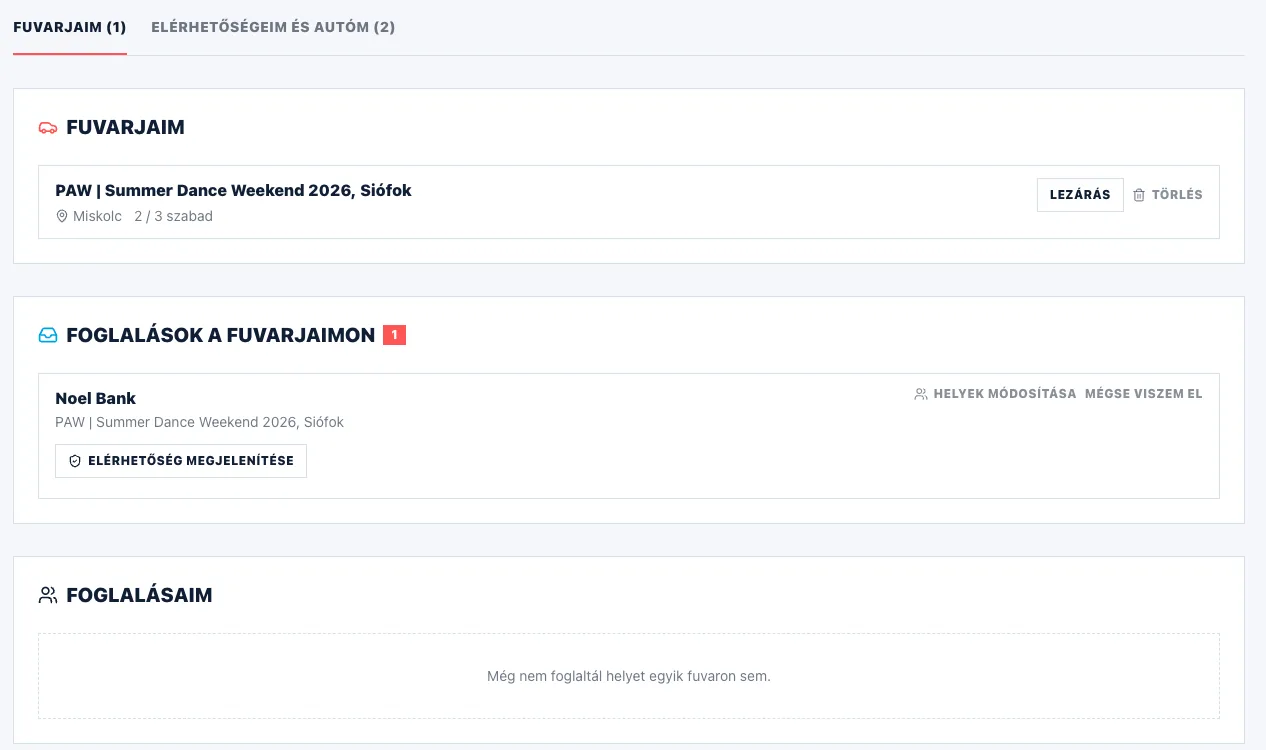The width and height of the screenshot is (1266, 750).
Task: Click the people icon beside Foglalásaim heading
Action: coord(48,596)
